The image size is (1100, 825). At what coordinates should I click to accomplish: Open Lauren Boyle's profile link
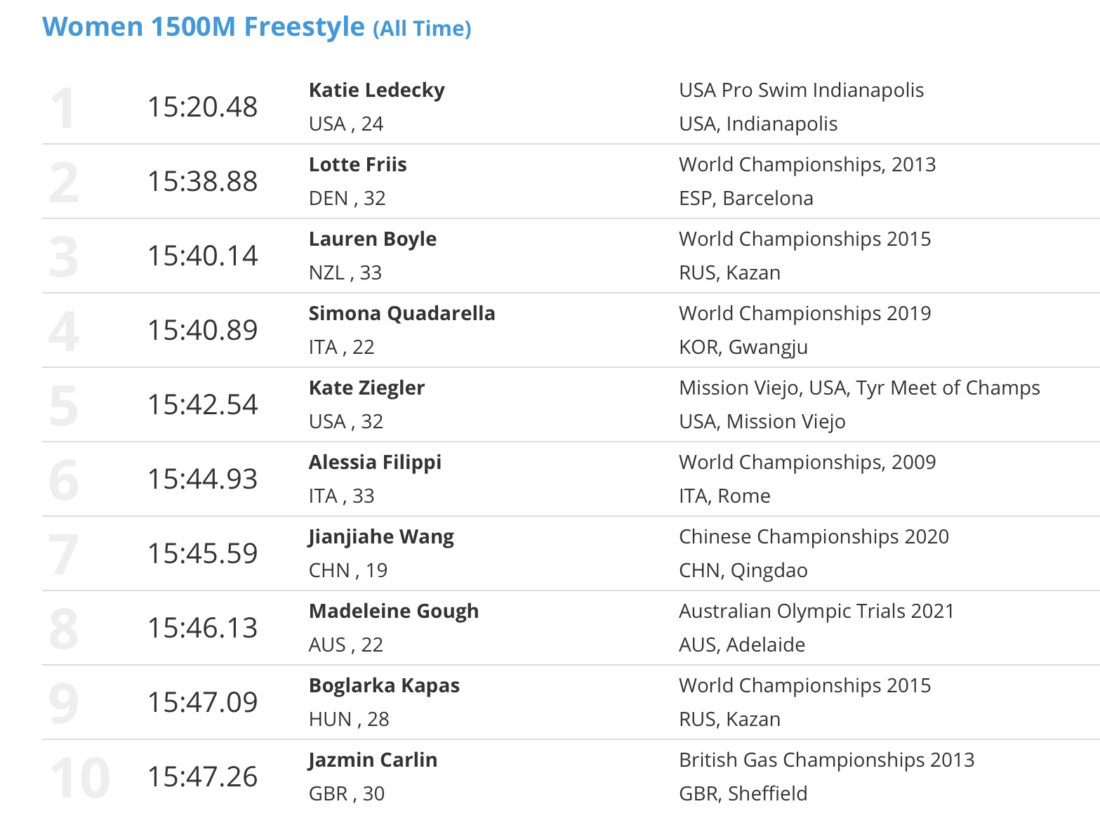[373, 239]
